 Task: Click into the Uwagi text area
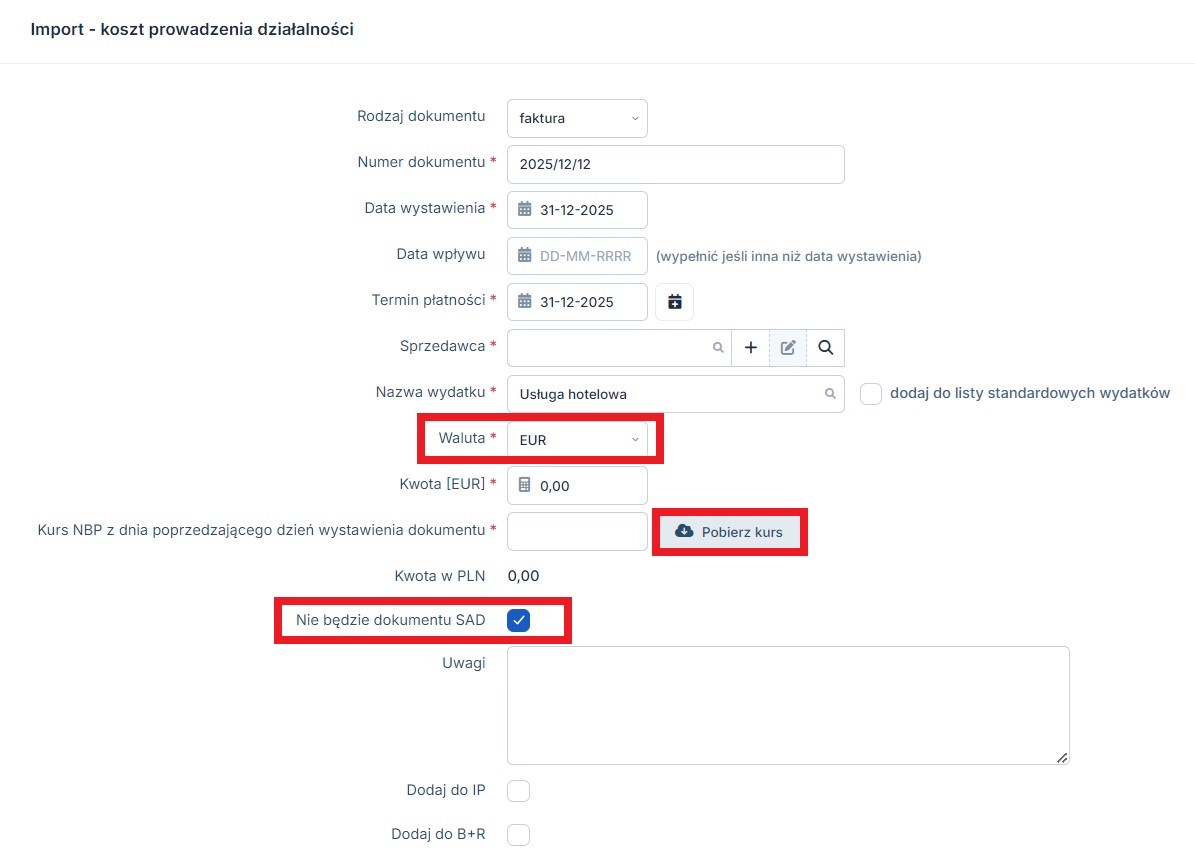coord(787,705)
